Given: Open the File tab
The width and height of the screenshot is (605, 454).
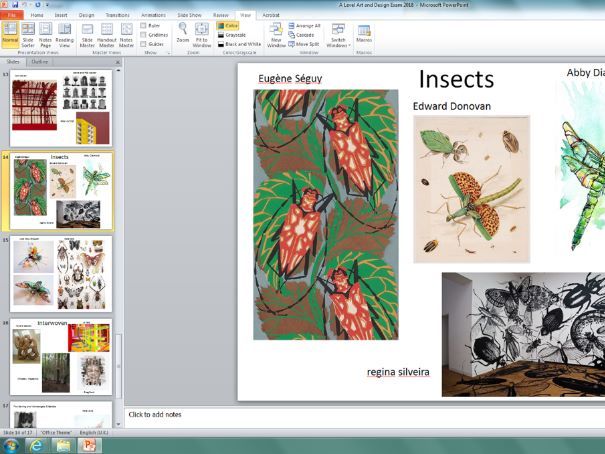Looking at the screenshot, I should [x=12, y=15].
